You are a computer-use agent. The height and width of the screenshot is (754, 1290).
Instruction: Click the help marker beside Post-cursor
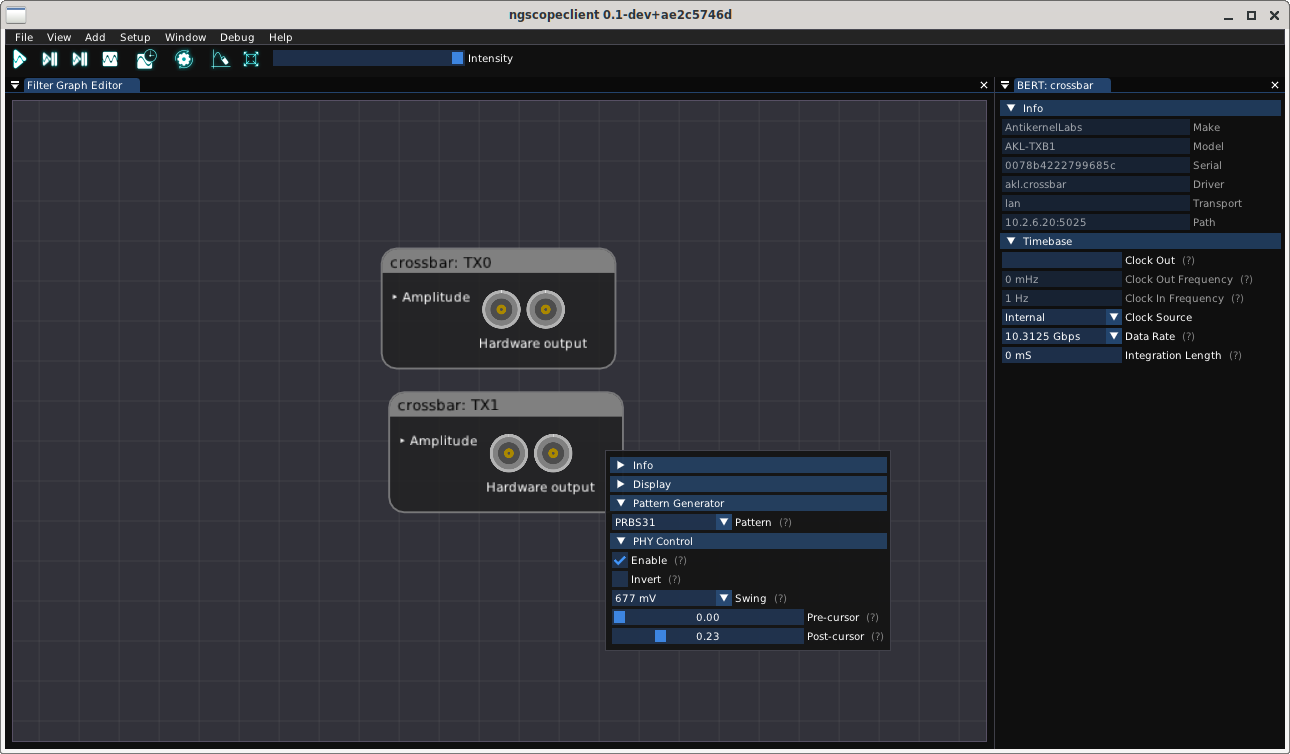click(877, 636)
